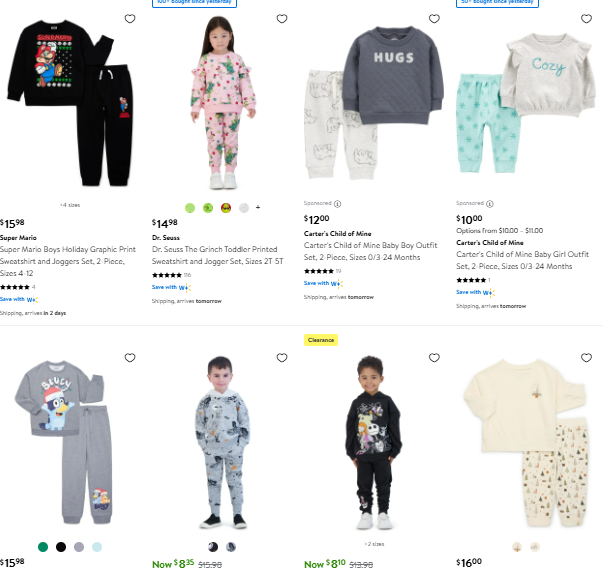Heart the Cozy baby girl outfit
Image resolution: width=603 pixels, height=568 pixels.
click(586, 18)
